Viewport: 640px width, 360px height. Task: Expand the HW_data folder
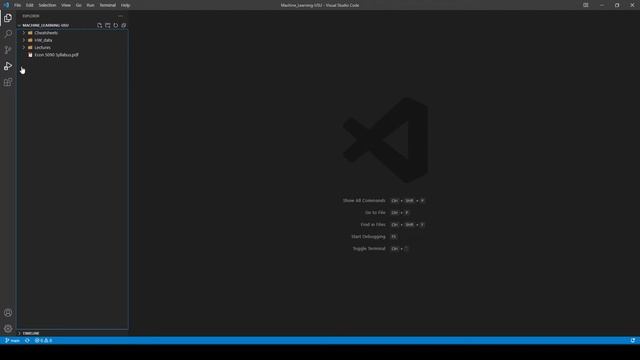pyautogui.click(x=24, y=40)
